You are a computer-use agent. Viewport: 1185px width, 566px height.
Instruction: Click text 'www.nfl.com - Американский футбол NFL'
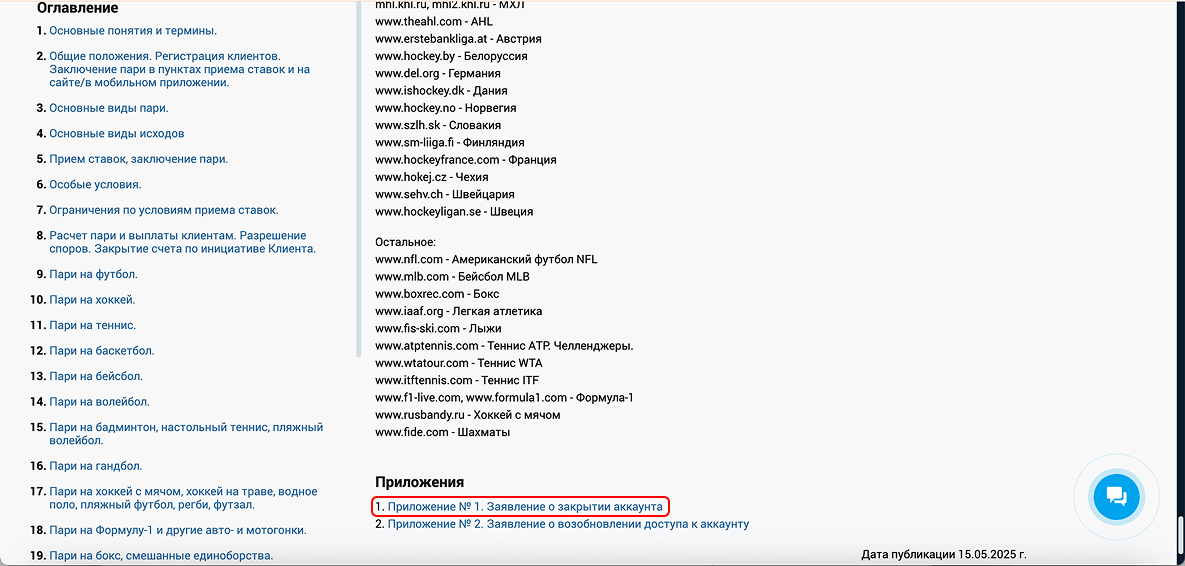tap(486, 260)
